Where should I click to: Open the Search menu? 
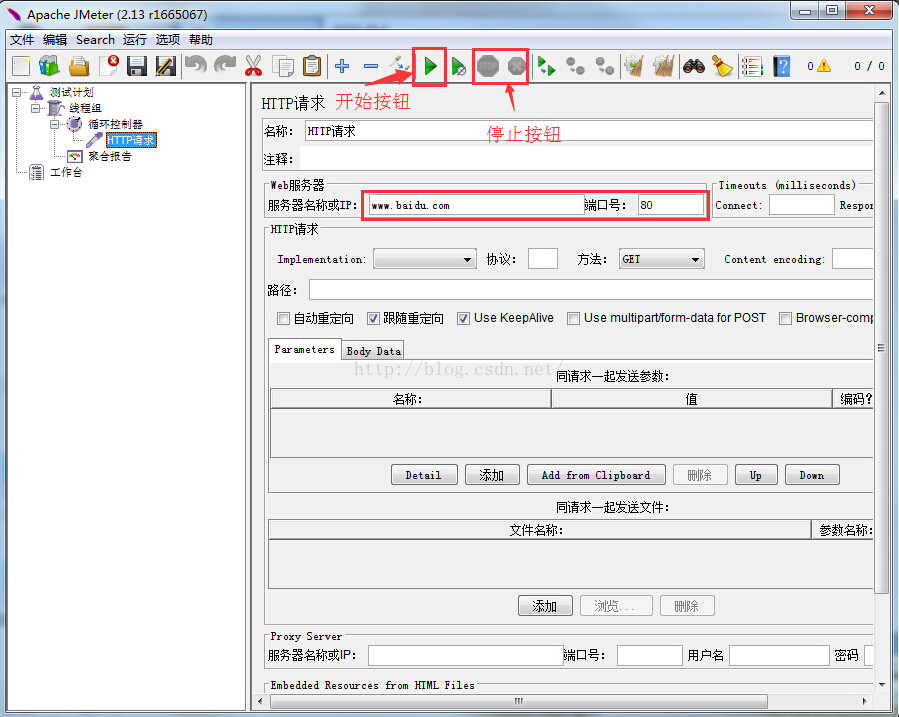(95, 40)
